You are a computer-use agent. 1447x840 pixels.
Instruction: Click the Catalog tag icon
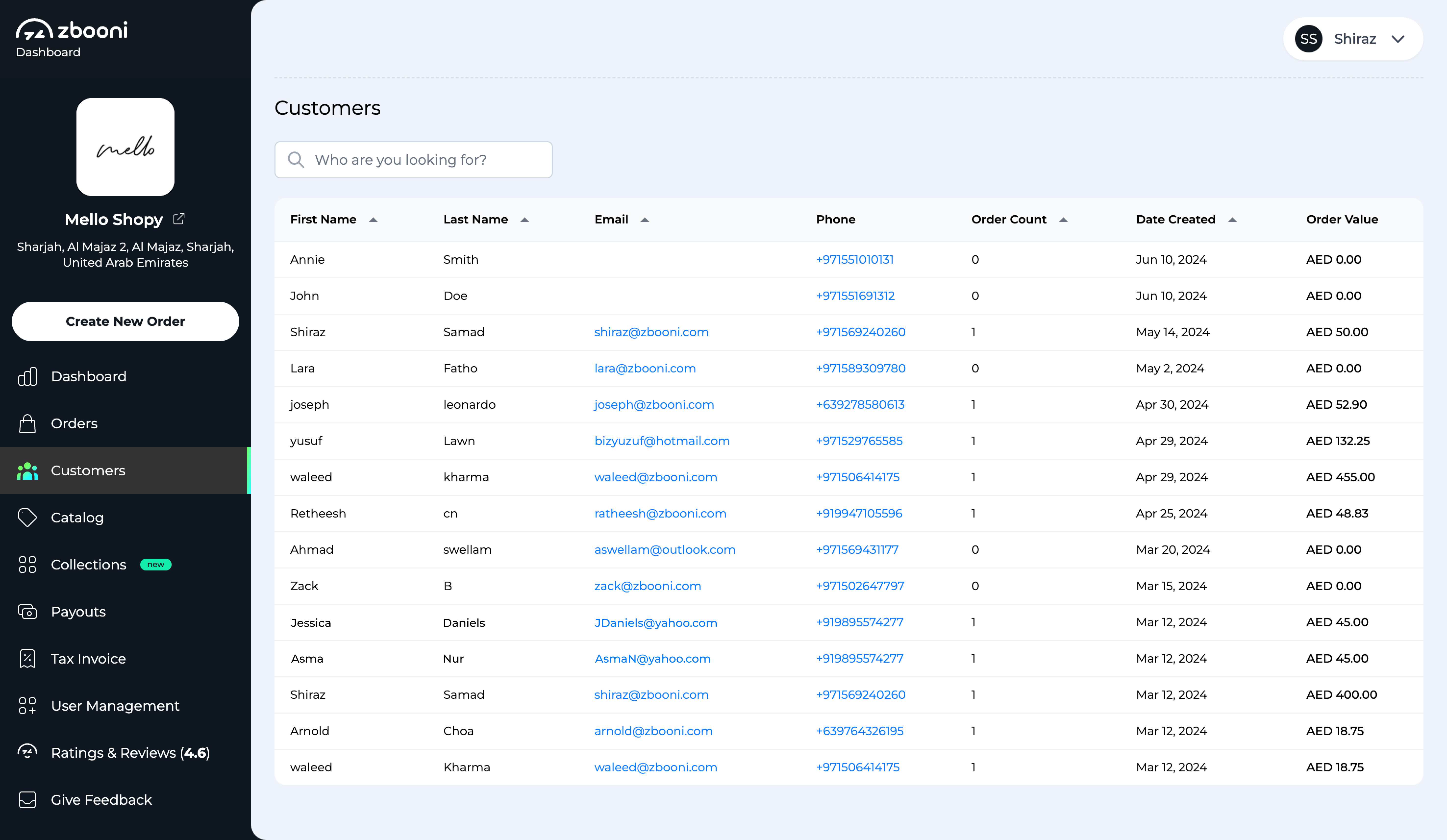27,517
